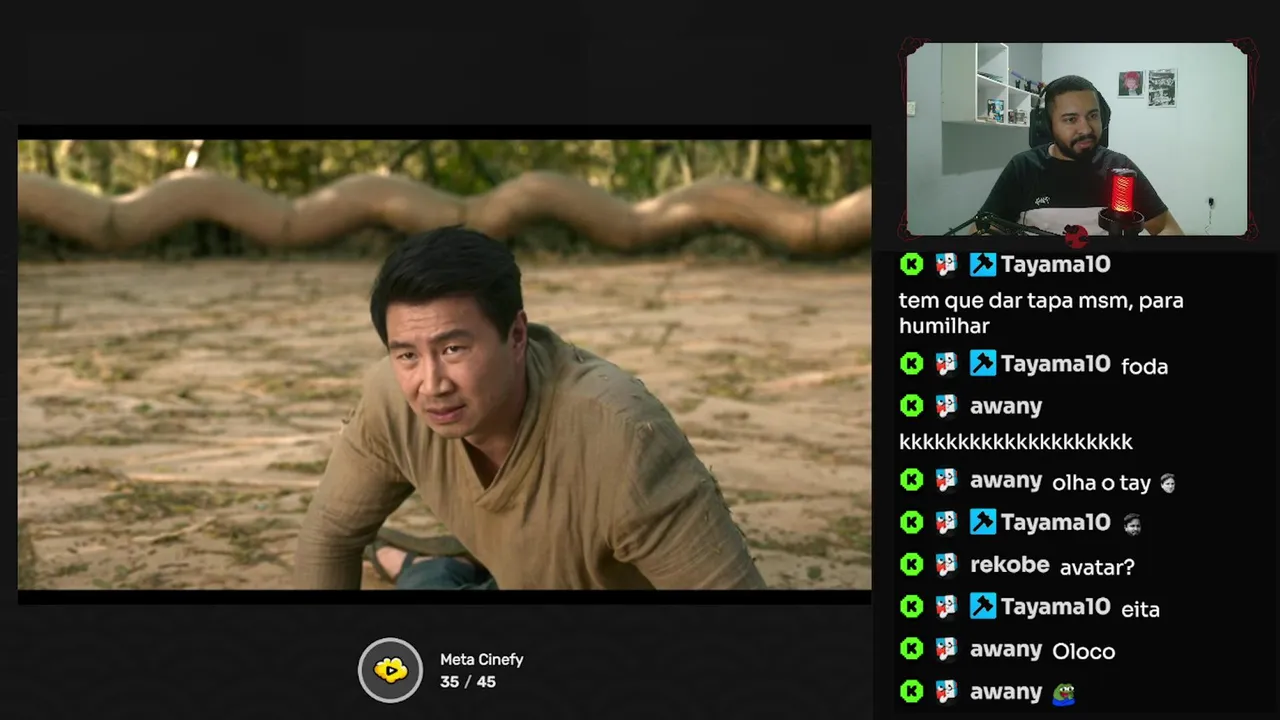This screenshot has height=720, width=1280.
Task: Click the 35 / 45 goal progress counter
Action: tap(468, 682)
